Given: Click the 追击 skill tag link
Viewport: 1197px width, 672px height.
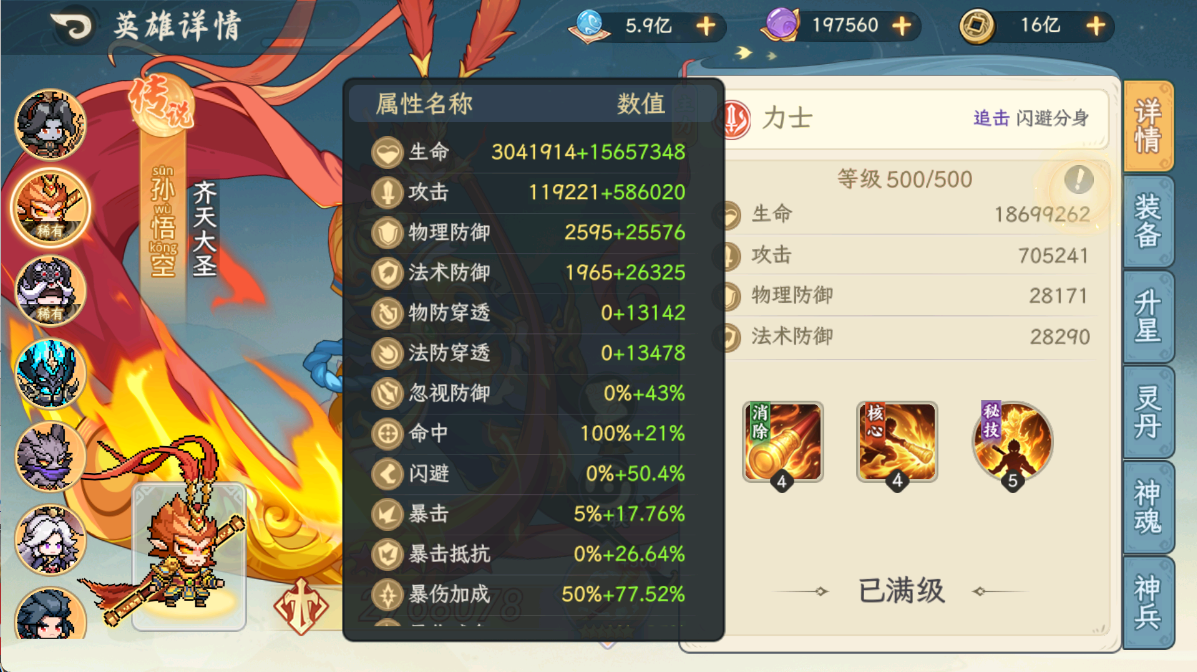Looking at the screenshot, I should (x=991, y=118).
